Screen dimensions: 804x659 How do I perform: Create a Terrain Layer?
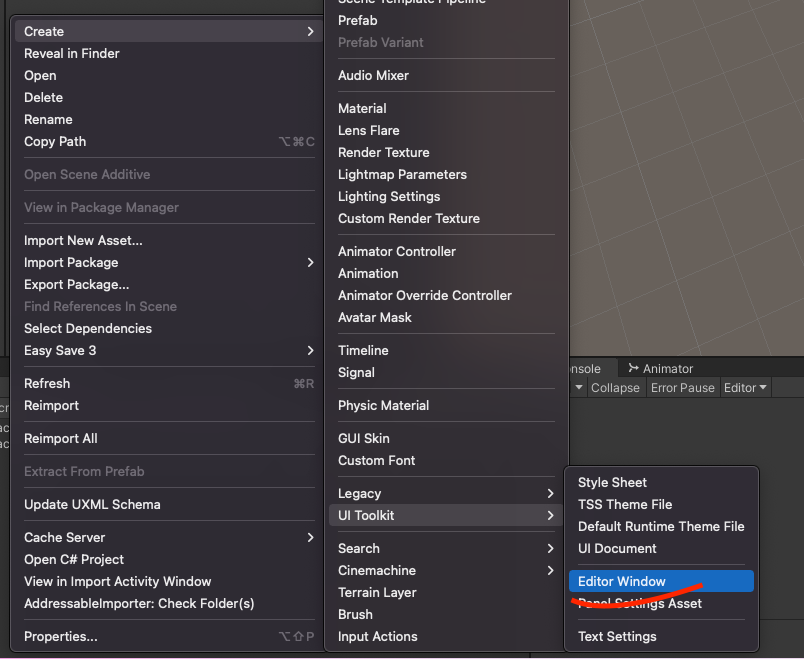(x=446, y=593)
